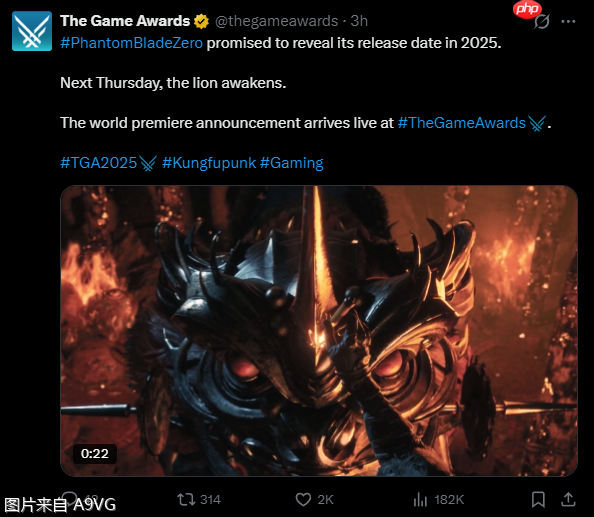
Task: Open the @thegameawards handle link
Action: (277, 21)
